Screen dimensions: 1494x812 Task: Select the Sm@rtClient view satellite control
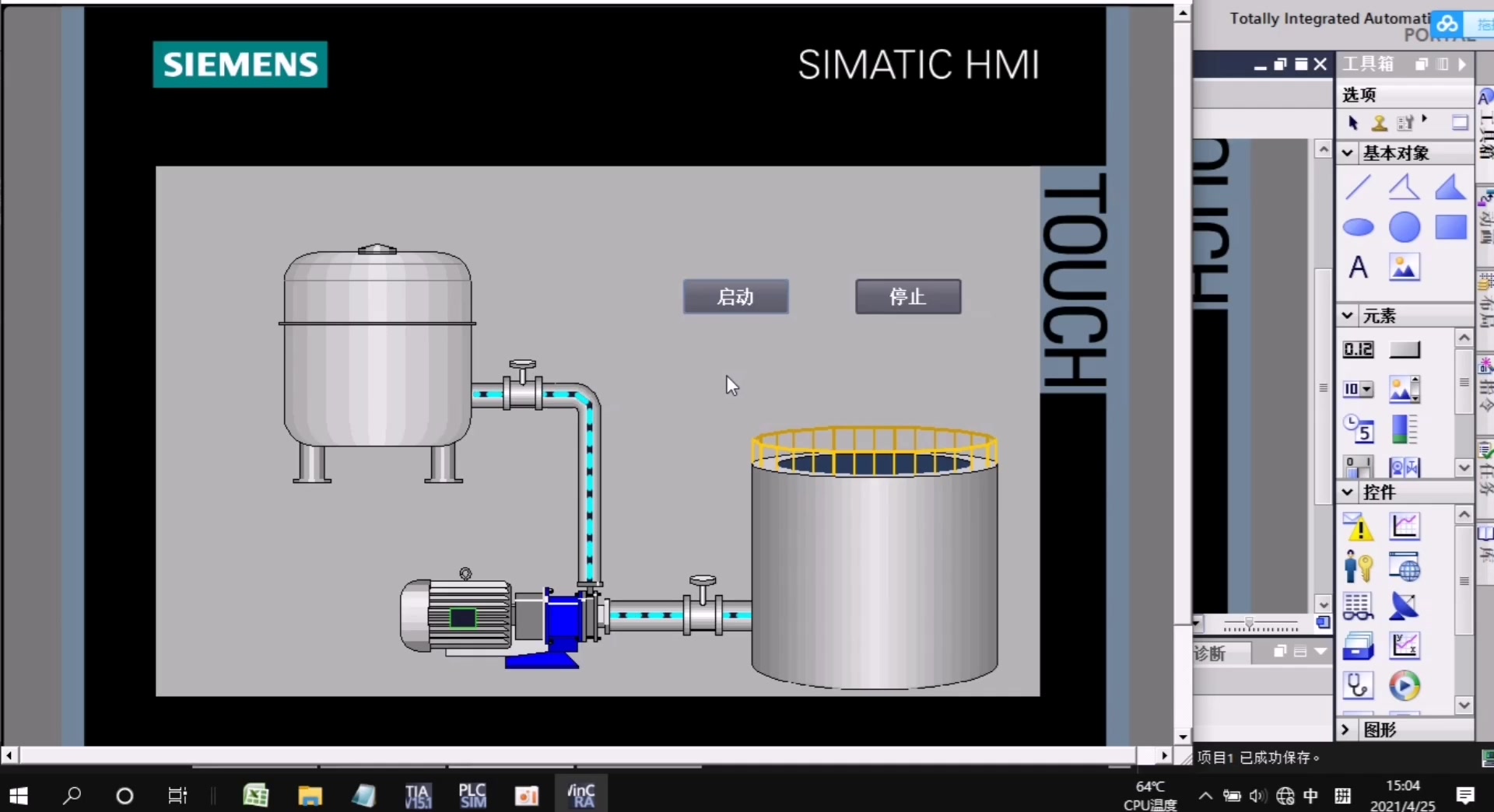[x=1405, y=606]
